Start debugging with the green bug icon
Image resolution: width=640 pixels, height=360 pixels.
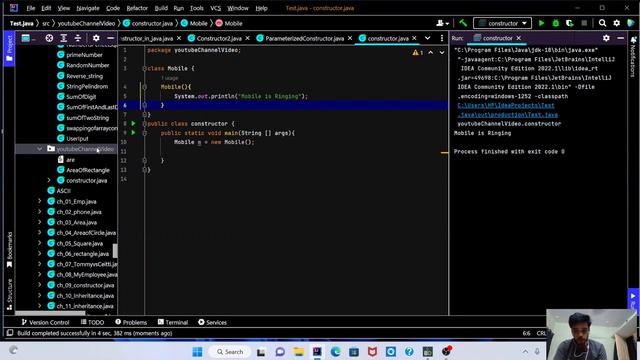(x=556, y=23)
